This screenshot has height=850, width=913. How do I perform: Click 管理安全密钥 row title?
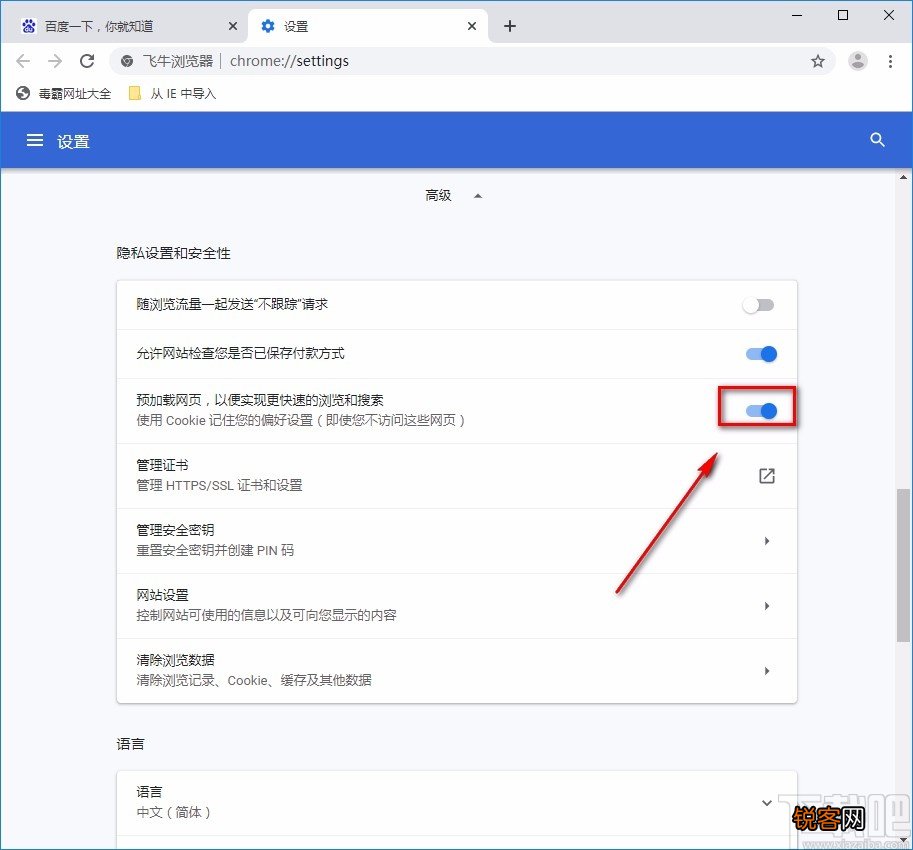[x=175, y=530]
